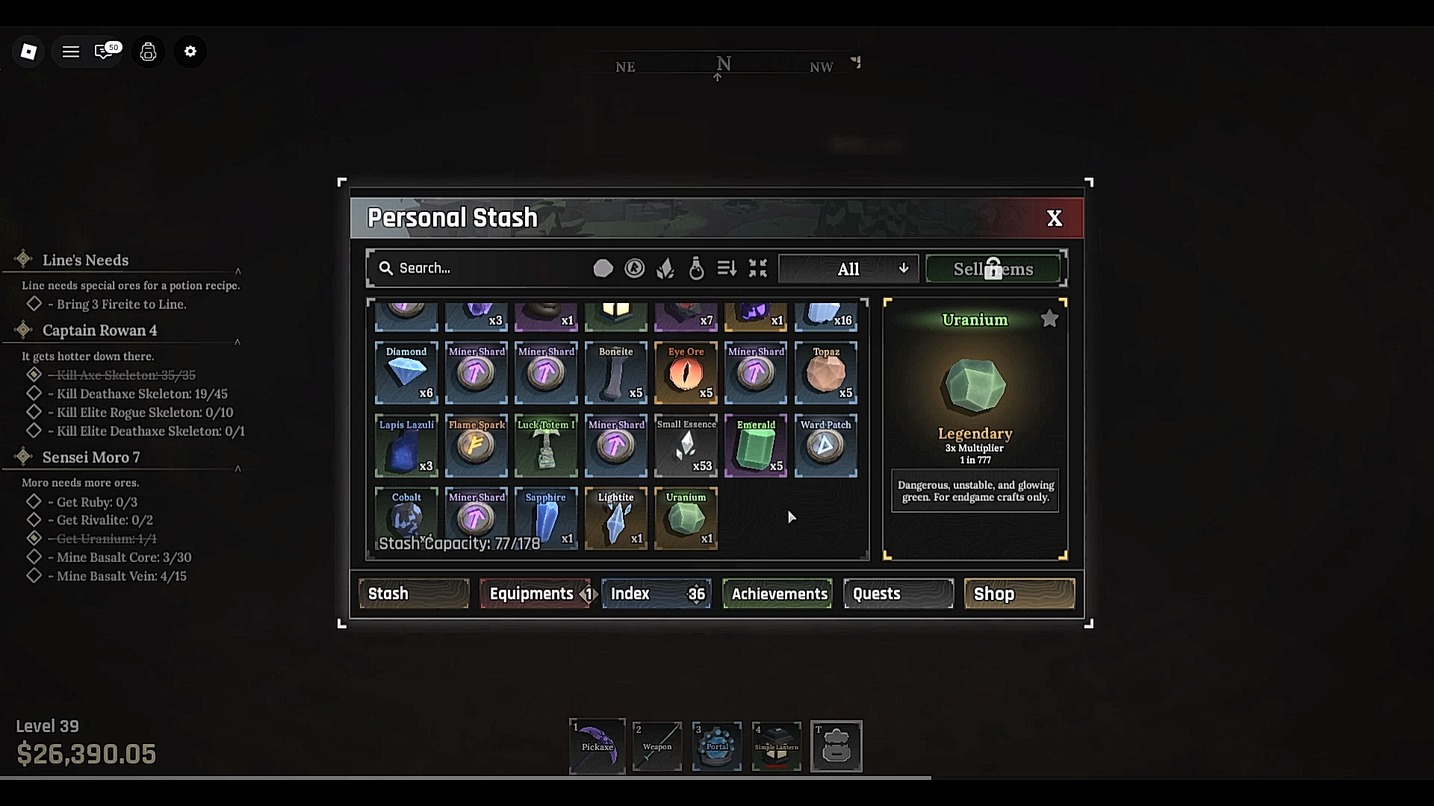Open the Shop tab
1434x806 pixels.
coord(1019,593)
